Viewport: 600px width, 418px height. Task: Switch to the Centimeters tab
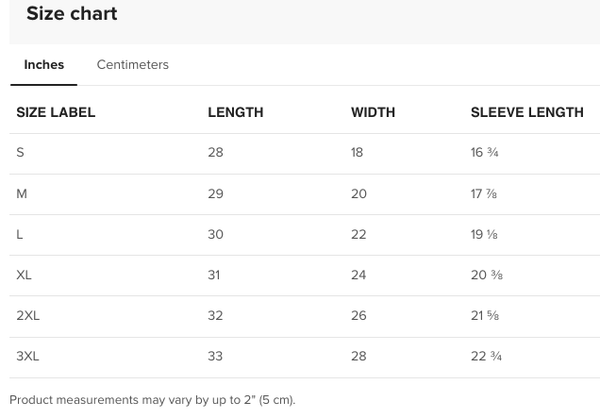tap(132, 65)
